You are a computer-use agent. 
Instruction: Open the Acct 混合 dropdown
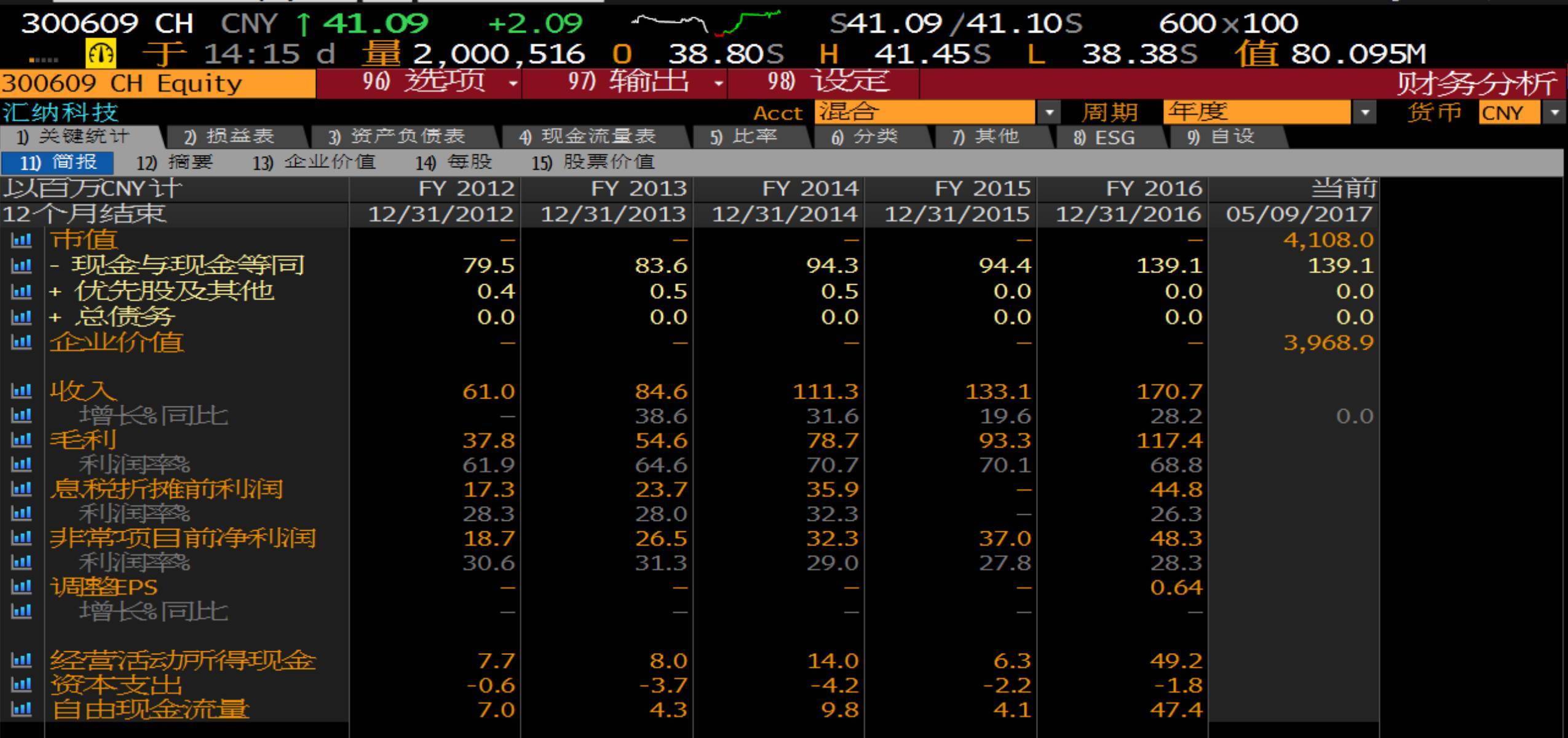(x=1048, y=113)
